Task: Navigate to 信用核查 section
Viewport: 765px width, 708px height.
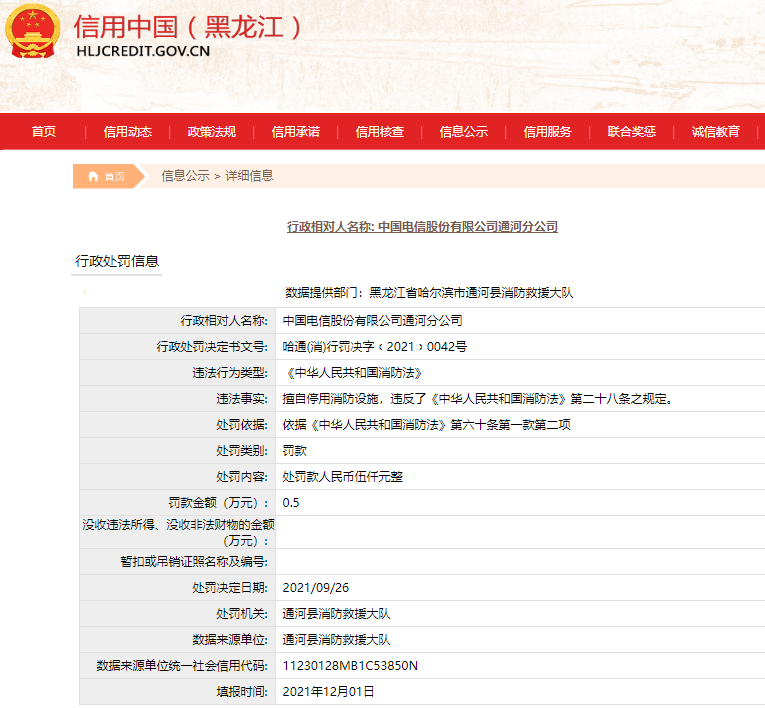Action: [x=379, y=132]
